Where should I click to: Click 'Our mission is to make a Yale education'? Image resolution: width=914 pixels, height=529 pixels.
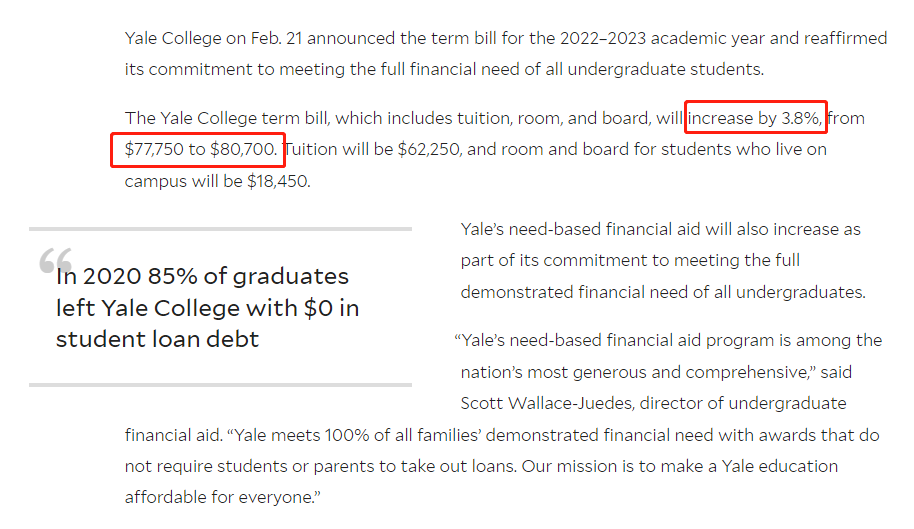[x=680, y=466]
